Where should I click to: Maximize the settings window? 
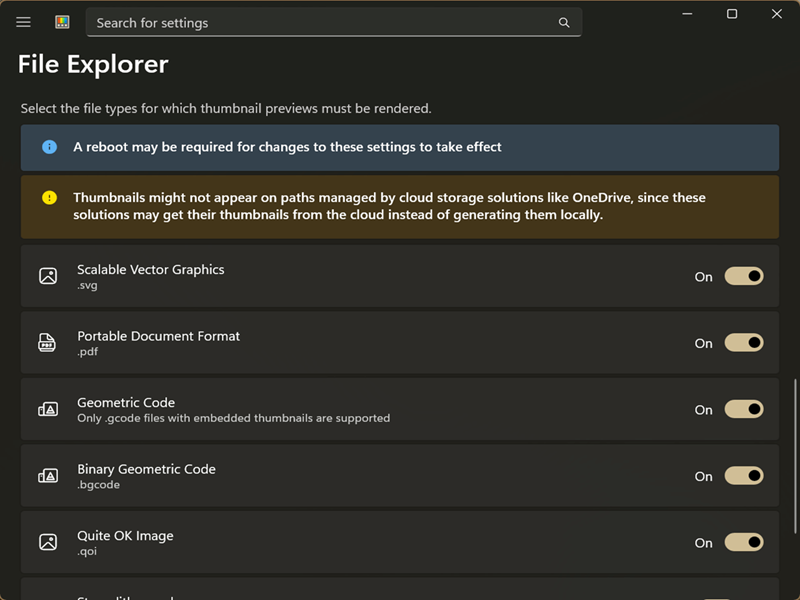pos(732,14)
